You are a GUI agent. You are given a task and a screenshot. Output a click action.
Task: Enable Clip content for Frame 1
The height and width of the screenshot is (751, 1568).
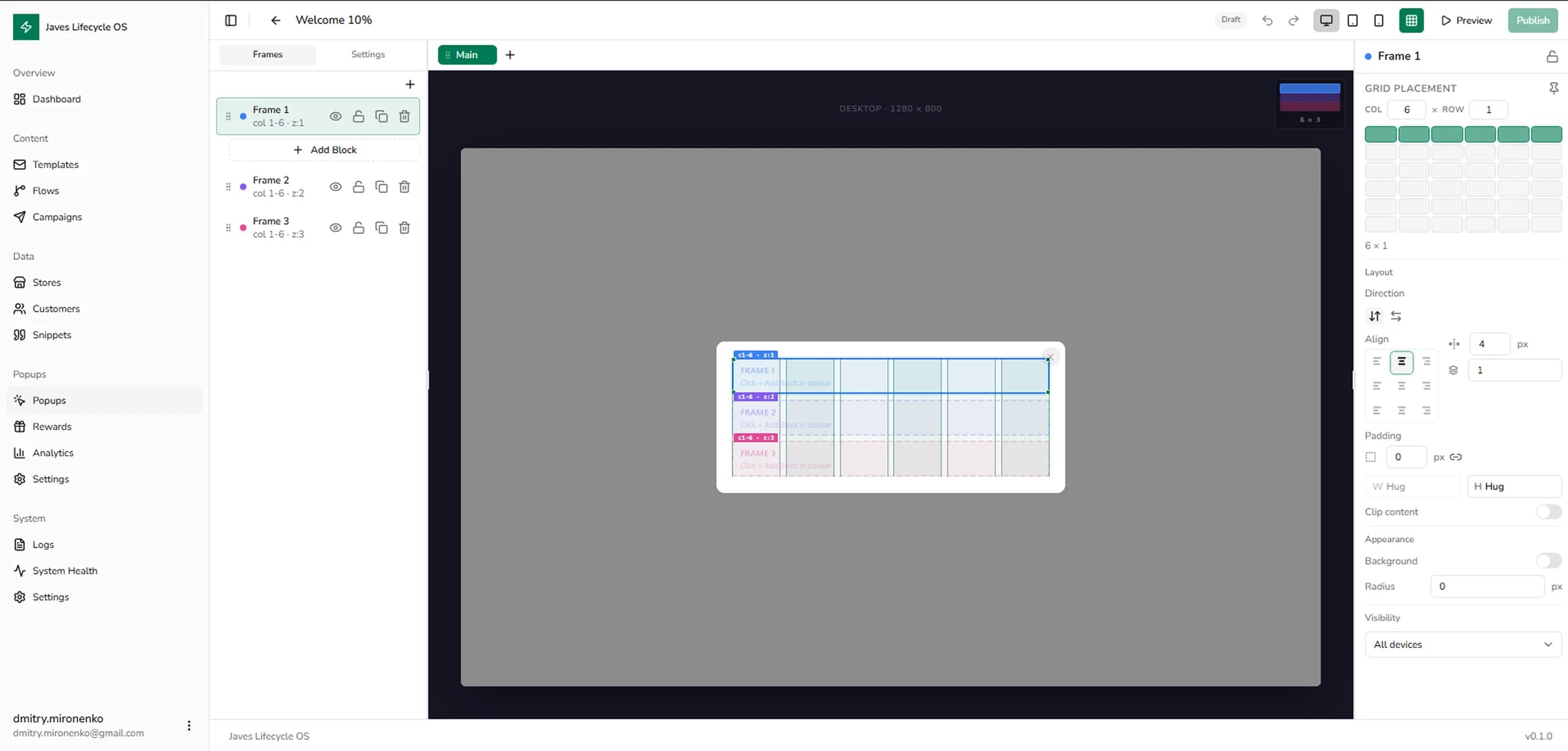[1548, 512]
